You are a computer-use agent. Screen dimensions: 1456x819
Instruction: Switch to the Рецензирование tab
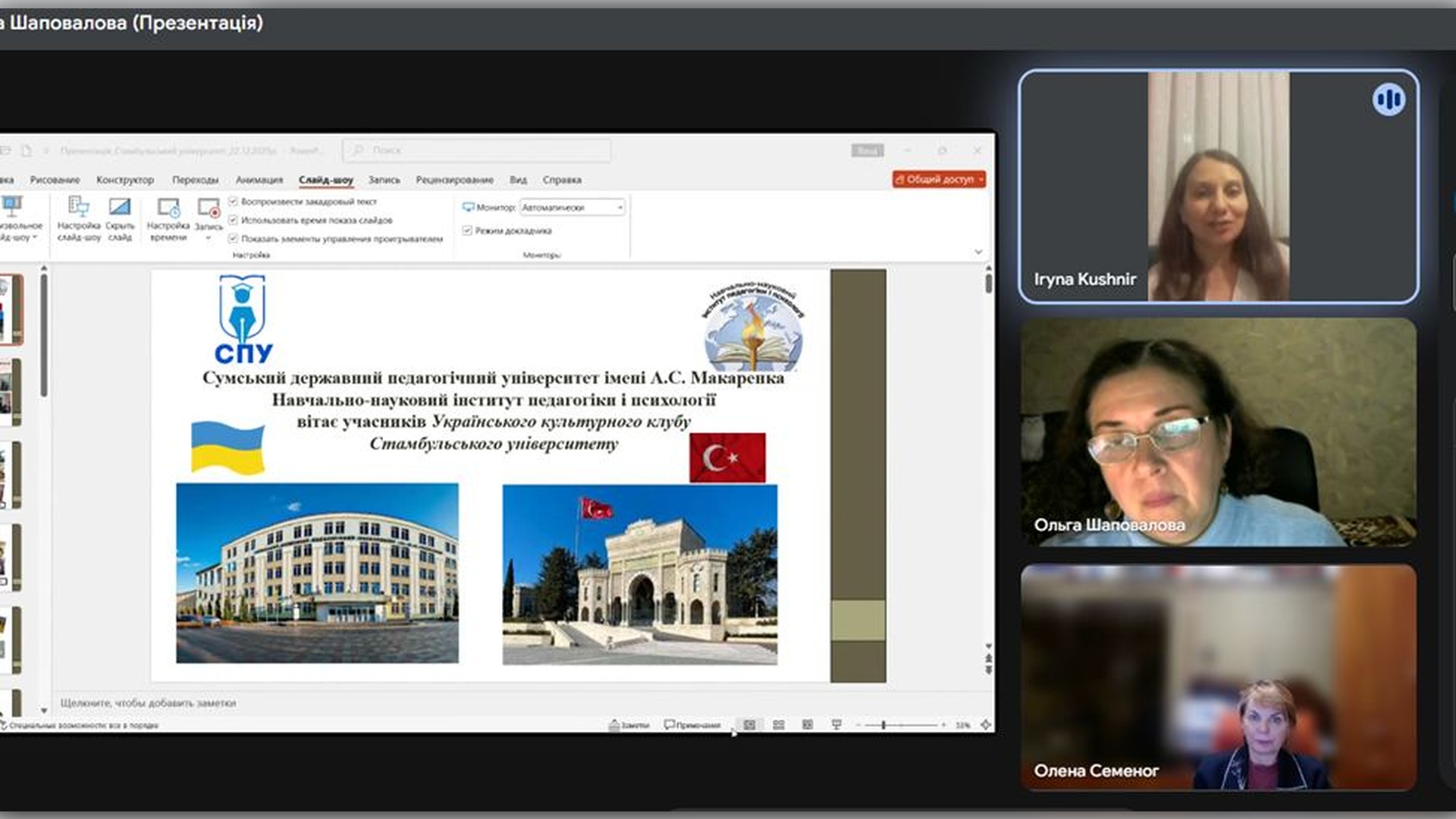454,180
